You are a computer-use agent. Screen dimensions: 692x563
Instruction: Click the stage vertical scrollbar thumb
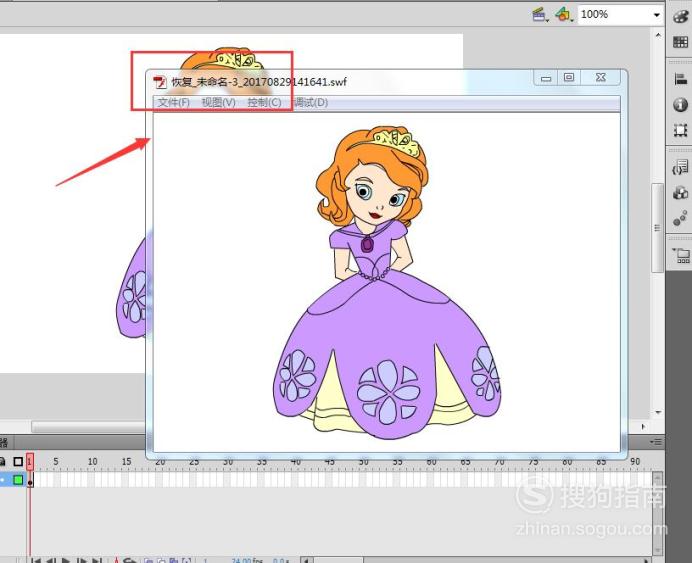(658, 228)
